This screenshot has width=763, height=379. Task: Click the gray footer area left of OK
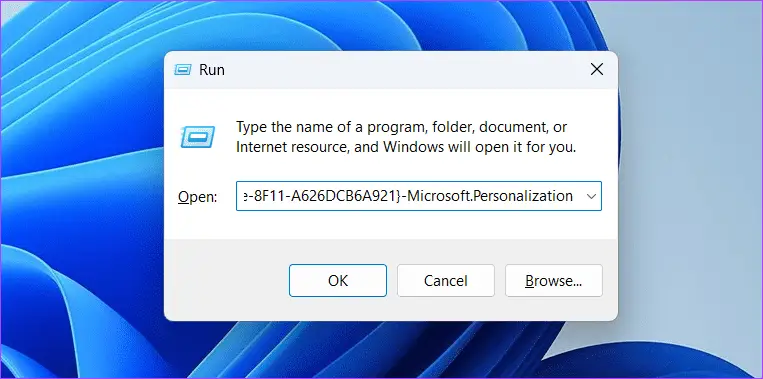[226, 281]
